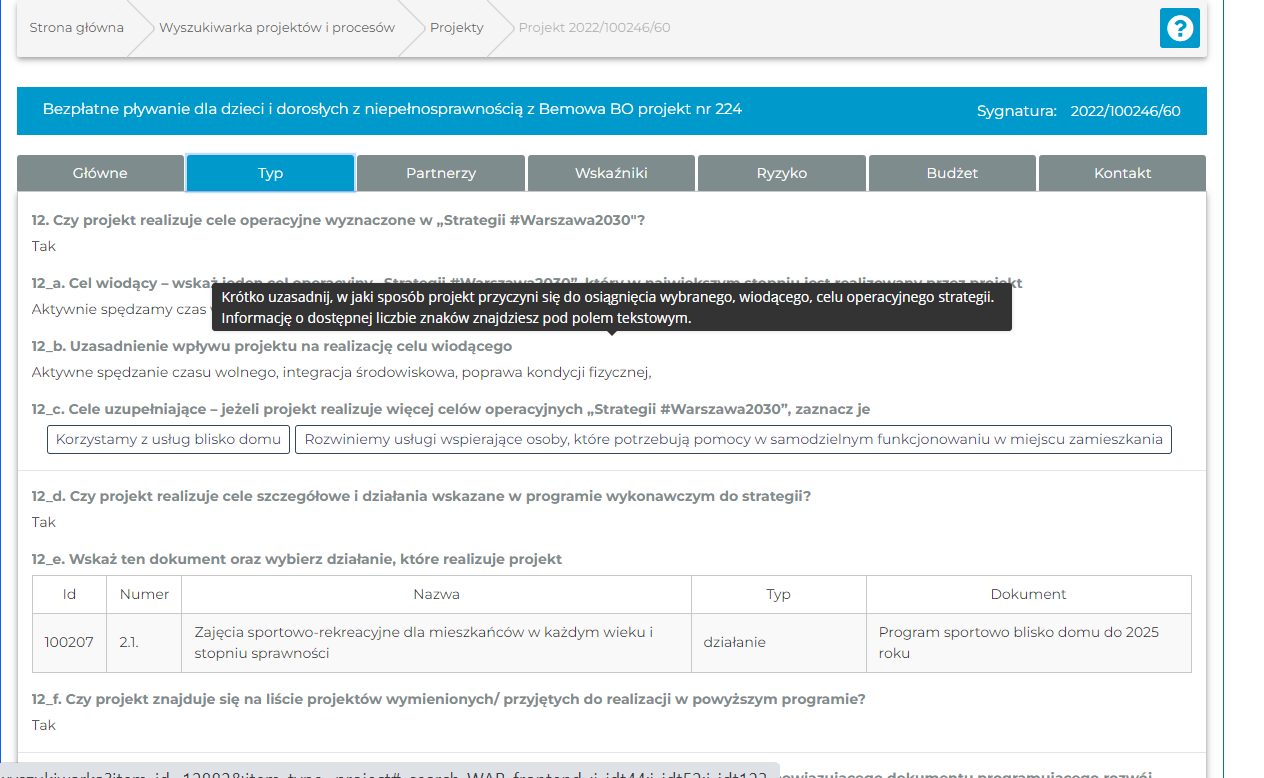Image resolution: width=1264 pixels, height=778 pixels.
Task: Show the Budżet tab
Action: coord(952,173)
